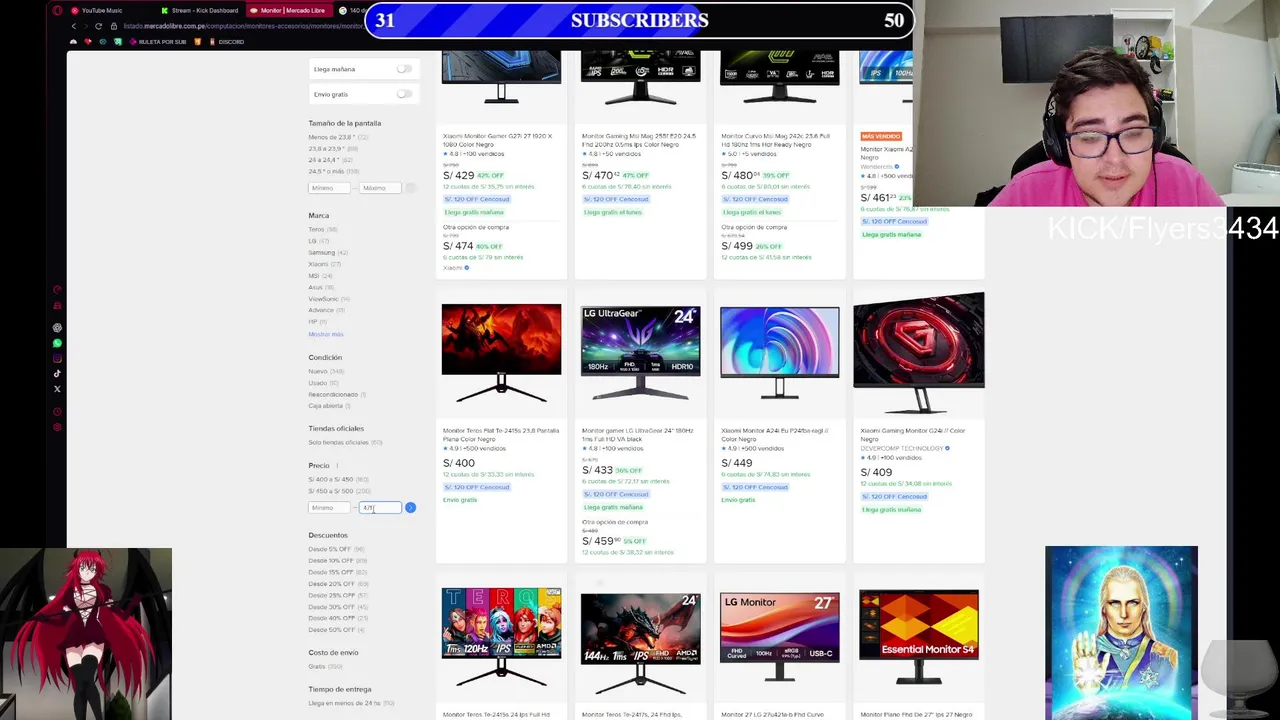Click the X (Twitter) icon in Opera sidebar
This screenshot has height=720, width=1280.
pyautogui.click(x=57, y=389)
